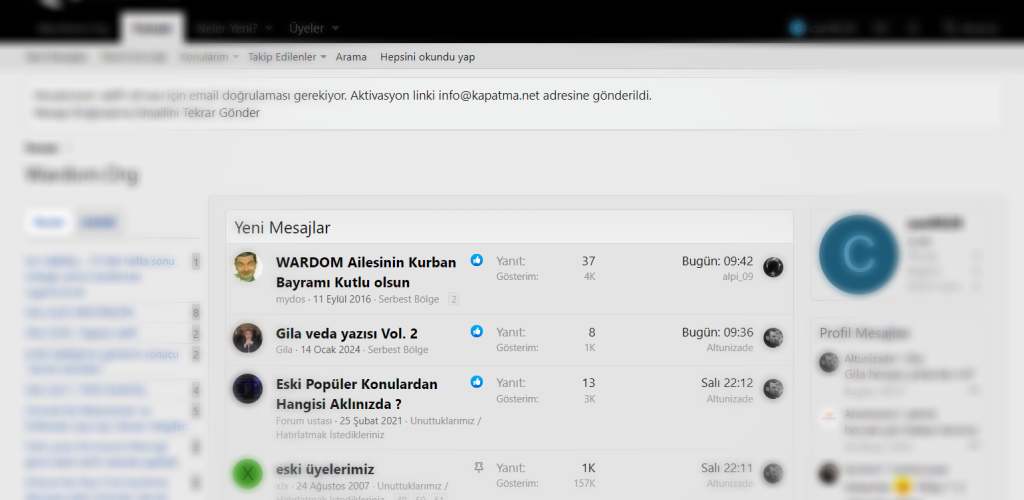
Task: Open Serbest Bölge under the WARDOM thread
Action: (409, 299)
